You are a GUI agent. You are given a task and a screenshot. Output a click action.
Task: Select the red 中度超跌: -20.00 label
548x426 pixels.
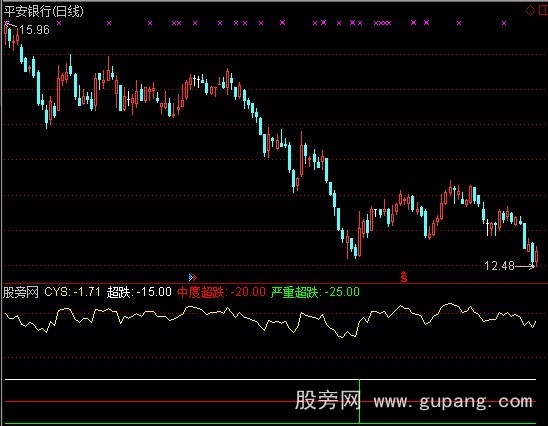[222, 292]
